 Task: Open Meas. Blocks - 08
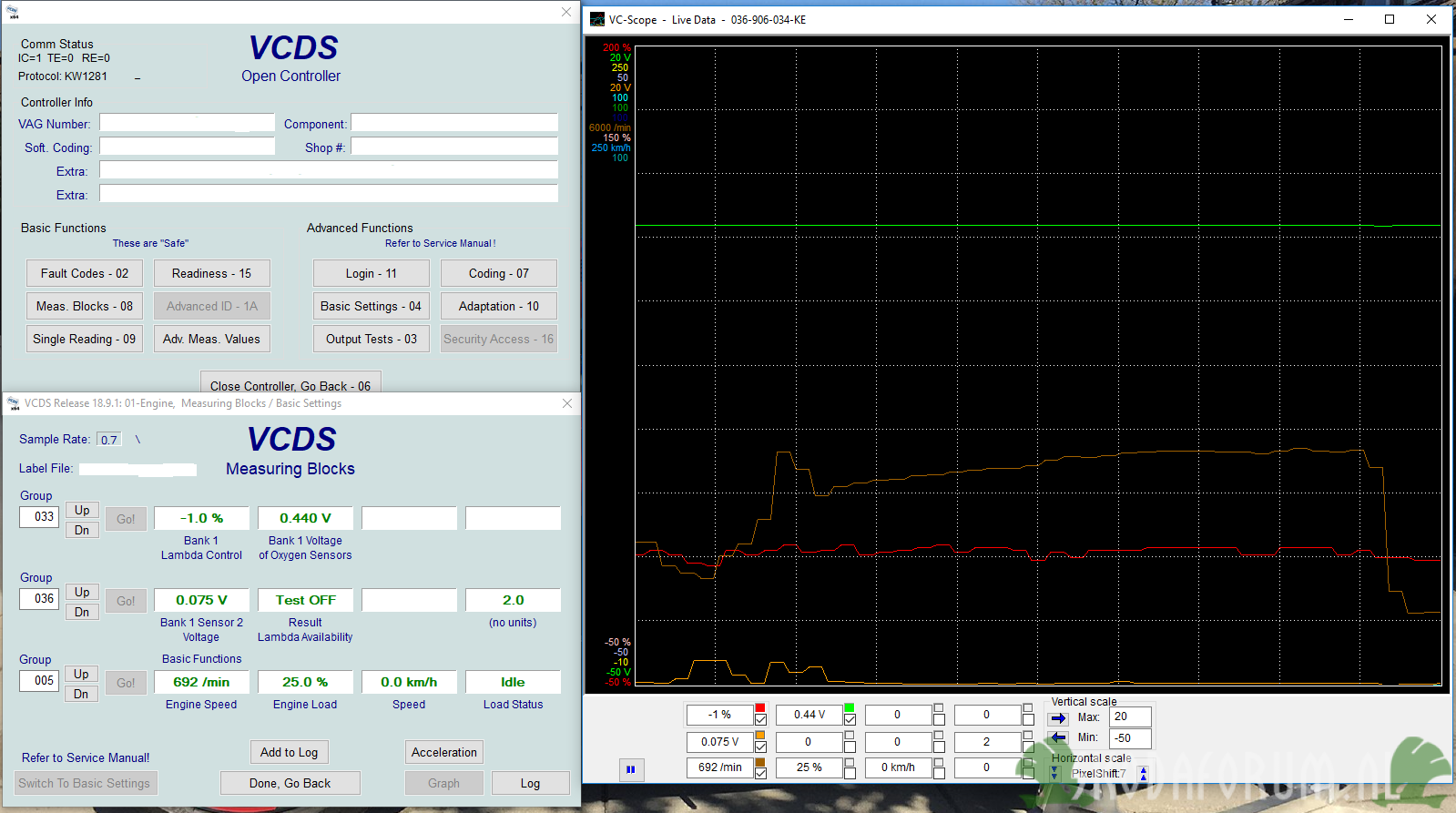pos(85,306)
